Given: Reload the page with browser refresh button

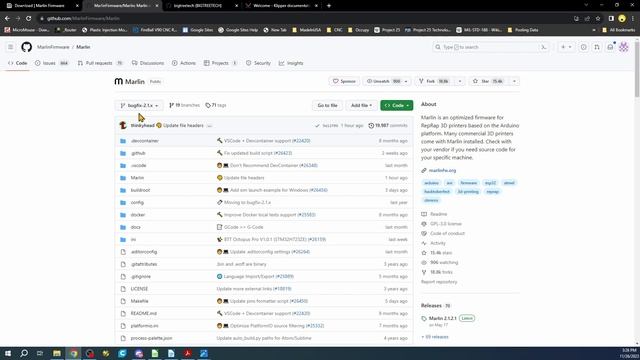Looking at the screenshot, I should point(29,18).
